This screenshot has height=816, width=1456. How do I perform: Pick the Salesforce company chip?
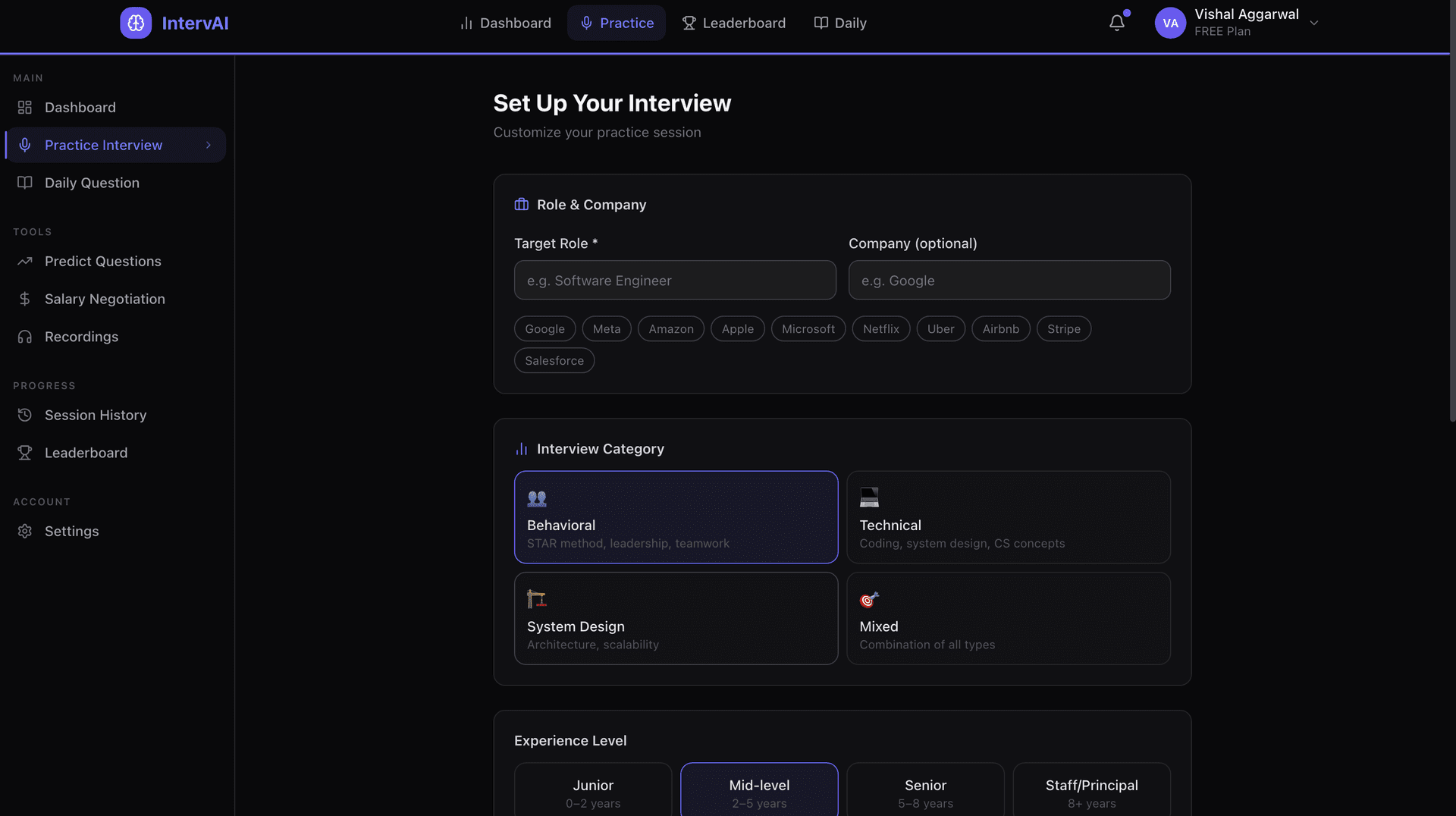click(x=554, y=361)
